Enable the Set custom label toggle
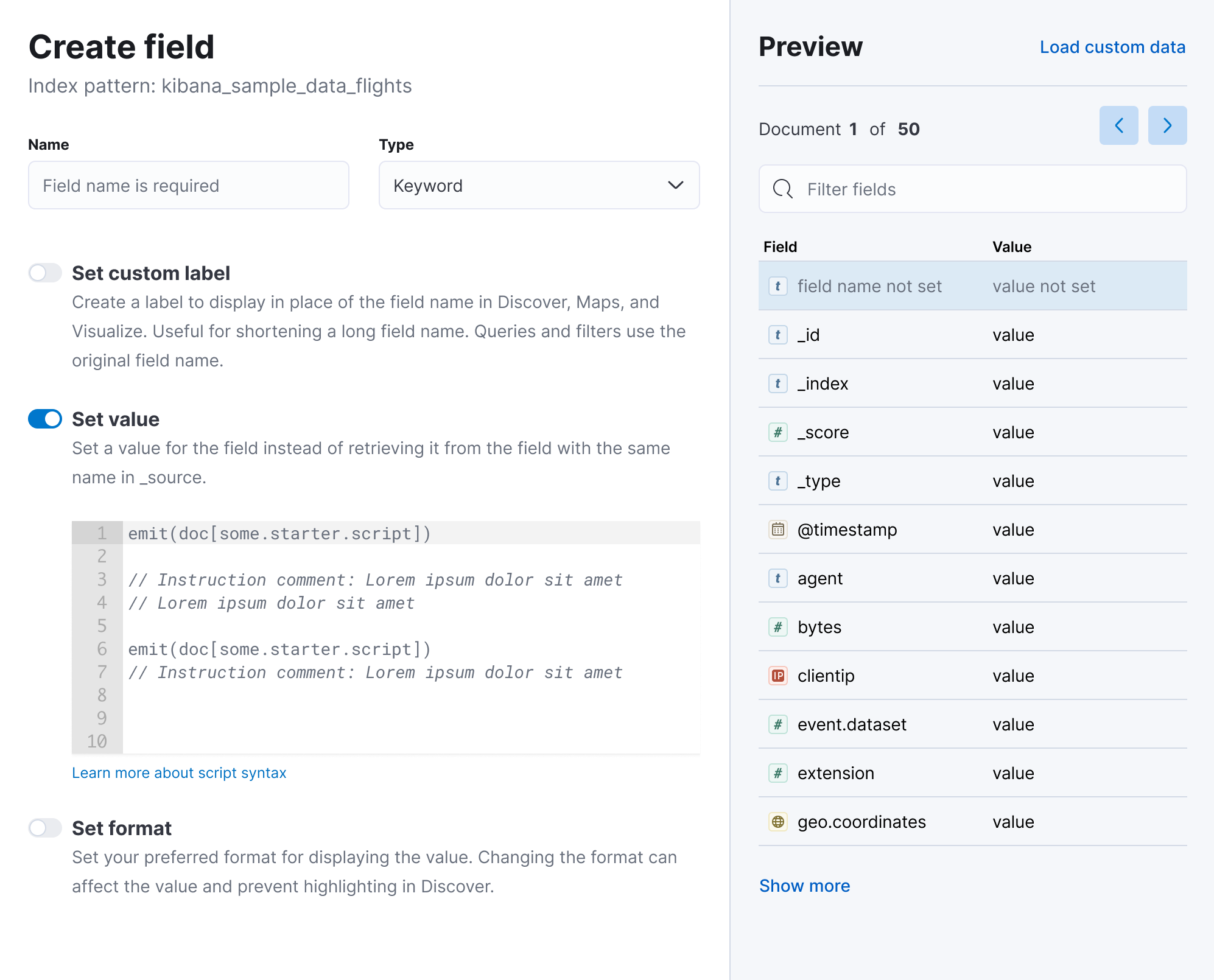Screen dimensions: 1214x980 click(x=44, y=273)
